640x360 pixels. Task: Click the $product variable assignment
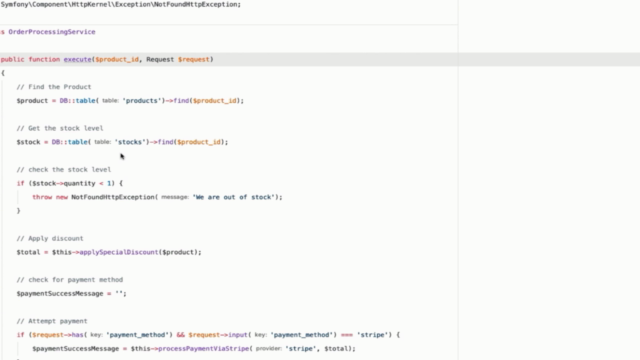tap(32, 101)
